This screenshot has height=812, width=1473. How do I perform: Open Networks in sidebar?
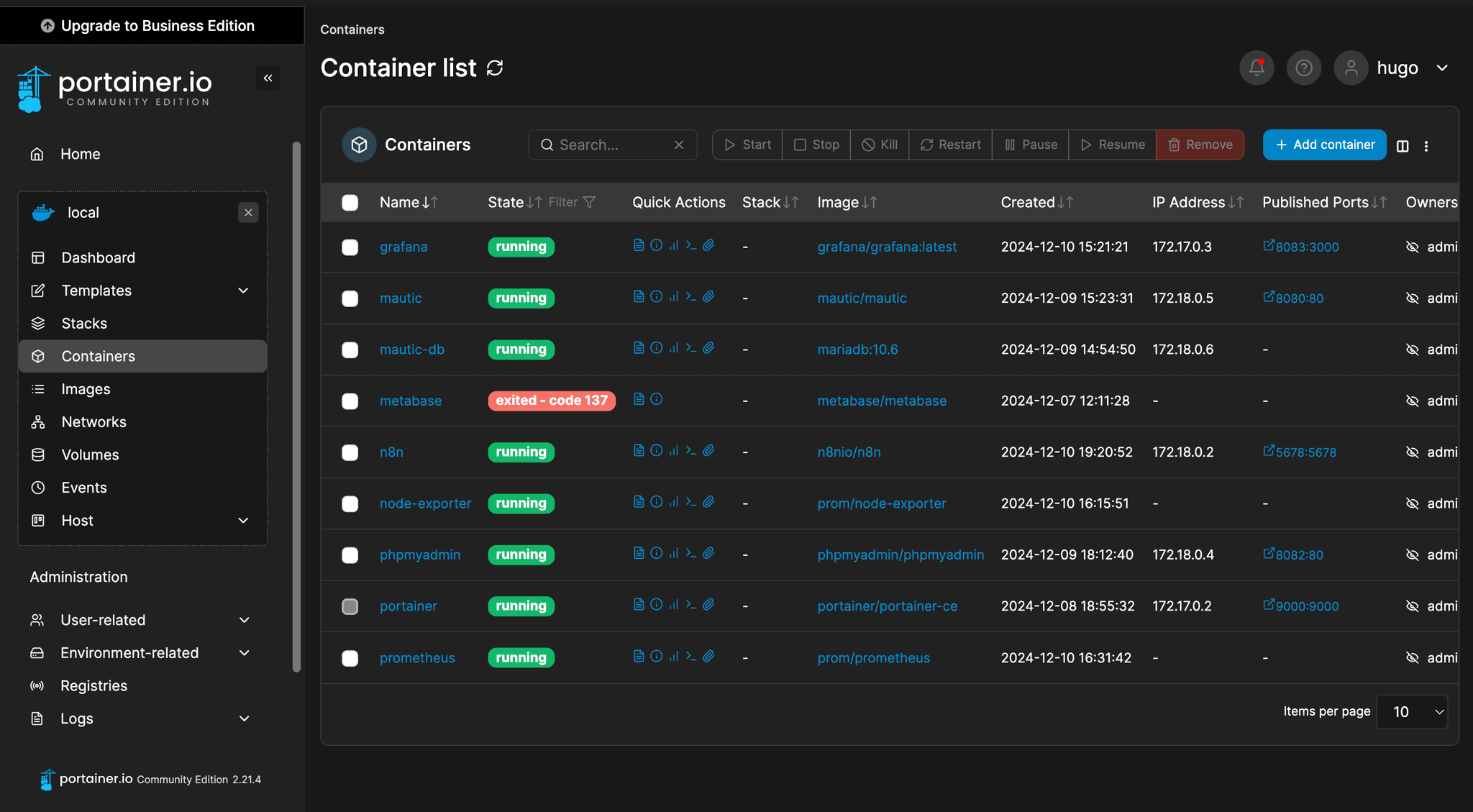142,422
